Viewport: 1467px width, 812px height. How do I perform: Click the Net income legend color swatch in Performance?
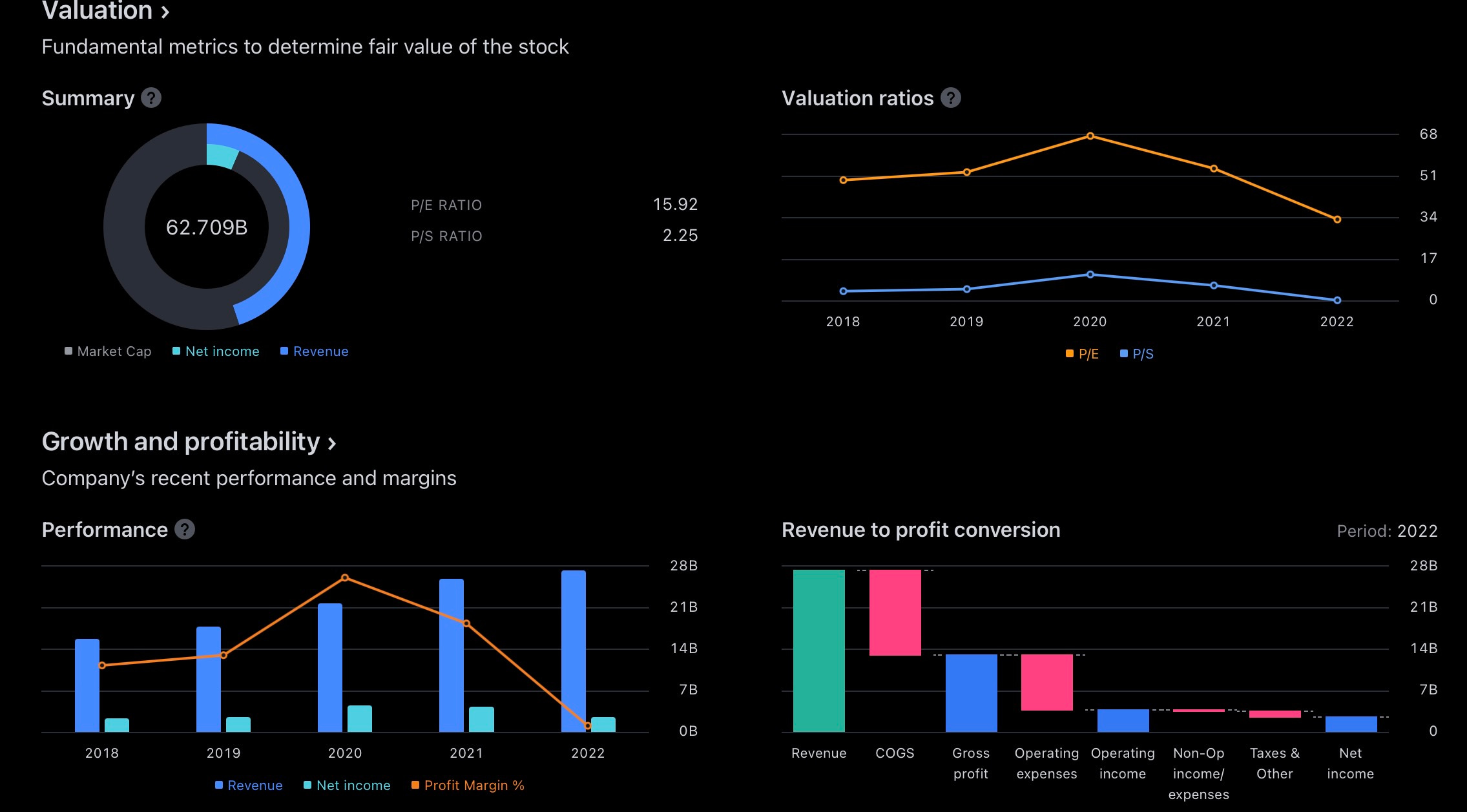pos(307,786)
